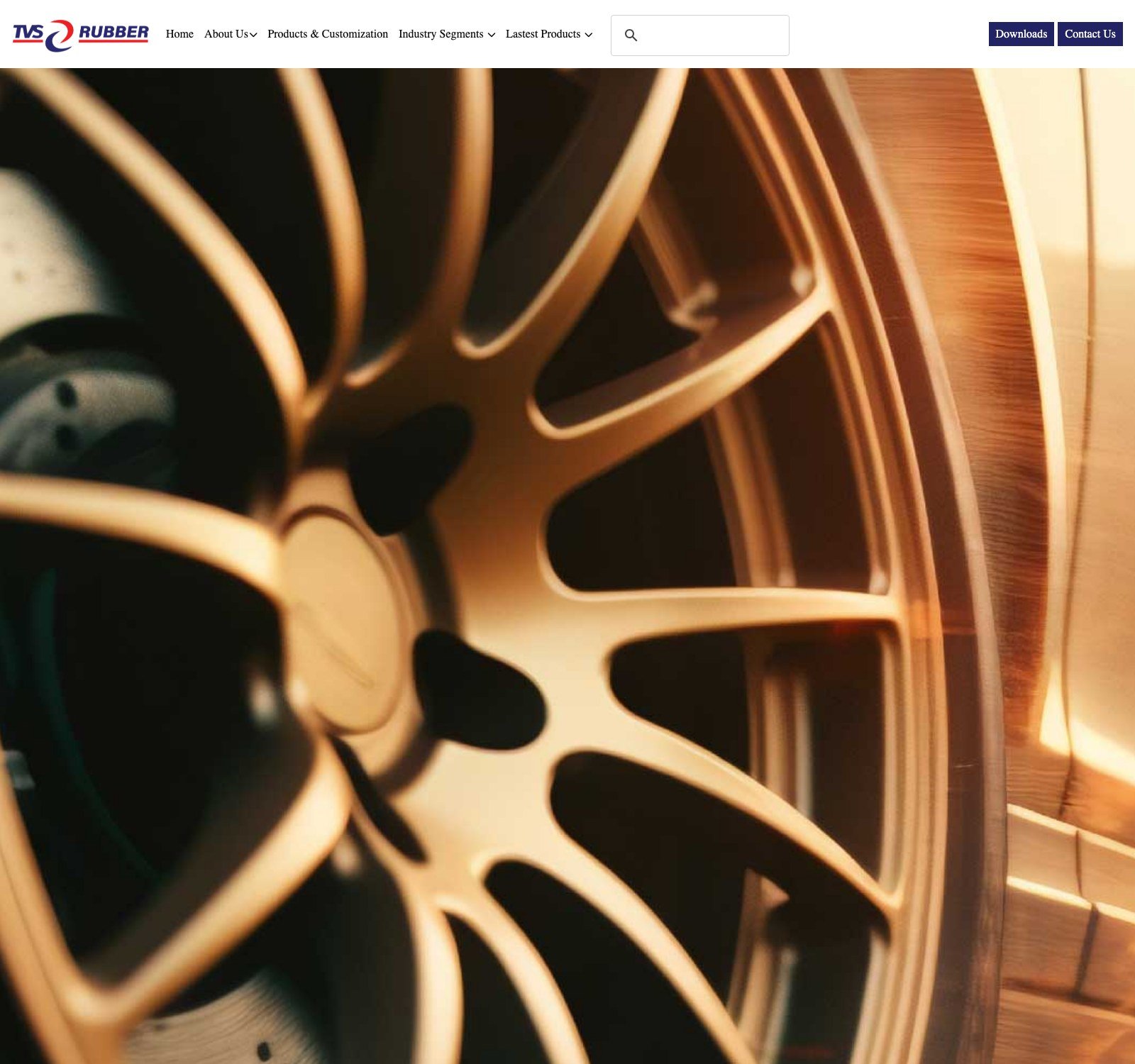Expand the About Us chevron
The image size is (1135, 1064).
click(x=253, y=35)
